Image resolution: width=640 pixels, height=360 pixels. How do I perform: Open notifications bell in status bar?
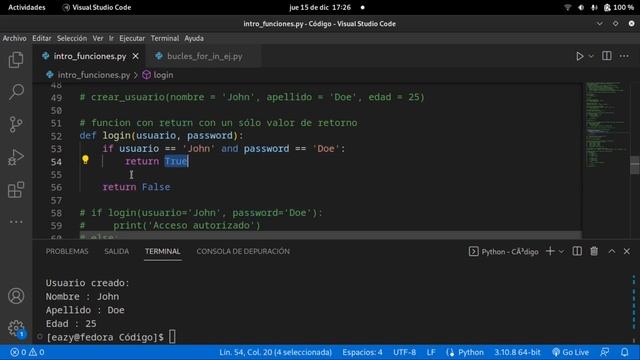click(624, 352)
